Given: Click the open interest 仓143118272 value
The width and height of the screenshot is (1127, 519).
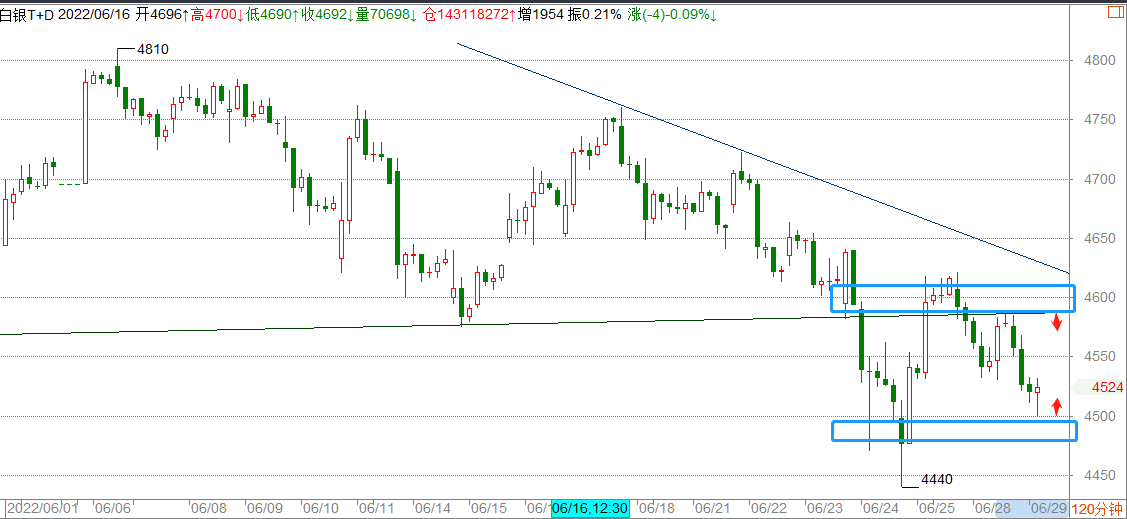Looking at the screenshot, I should click(471, 14).
